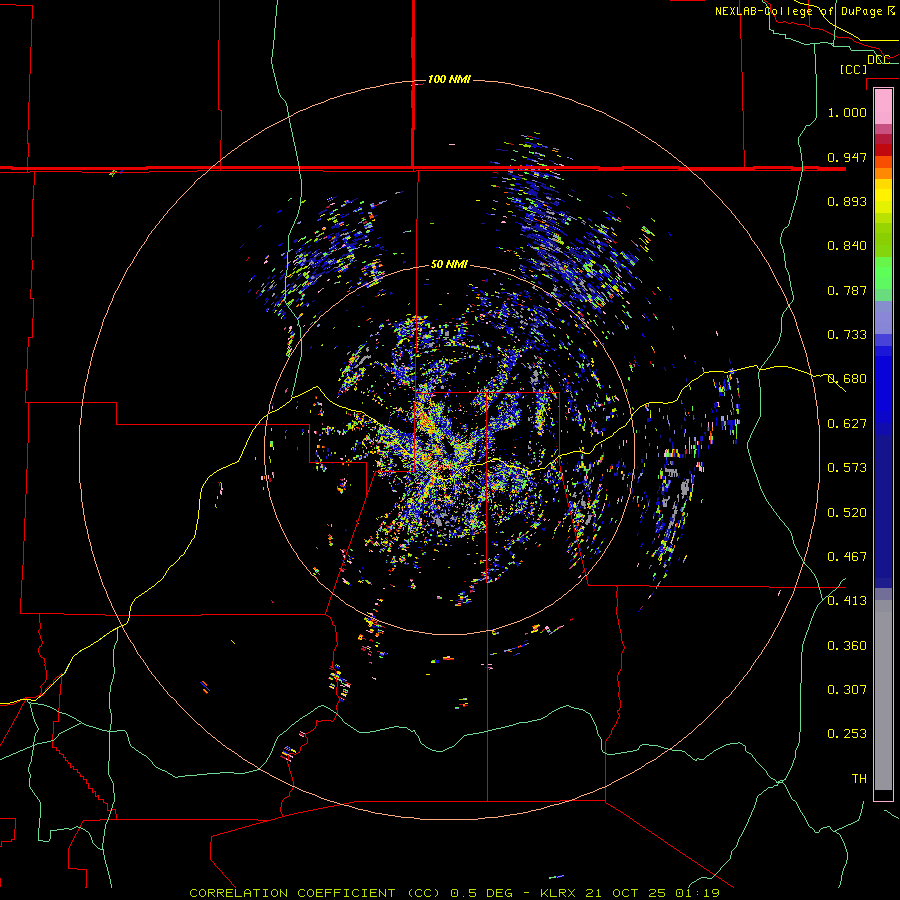Click the 0.733 legend value
Screen dimensions: 900x900
click(847, 335)
